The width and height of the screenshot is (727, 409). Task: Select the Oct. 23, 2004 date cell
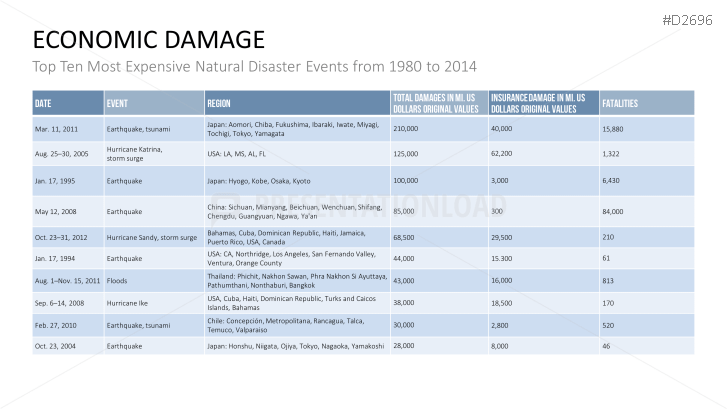click(x=56, y=345)
